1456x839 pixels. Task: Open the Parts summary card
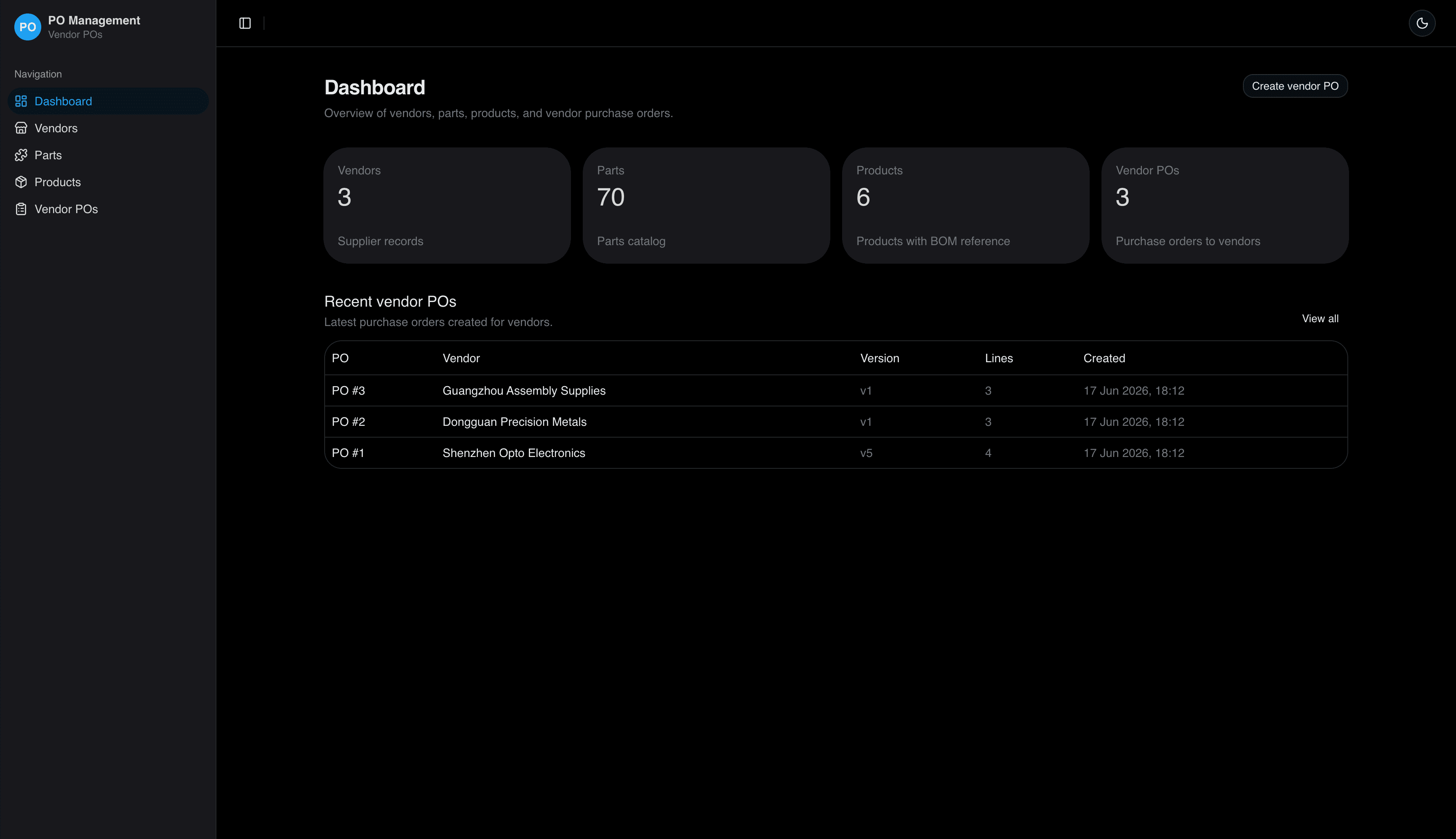706,206
